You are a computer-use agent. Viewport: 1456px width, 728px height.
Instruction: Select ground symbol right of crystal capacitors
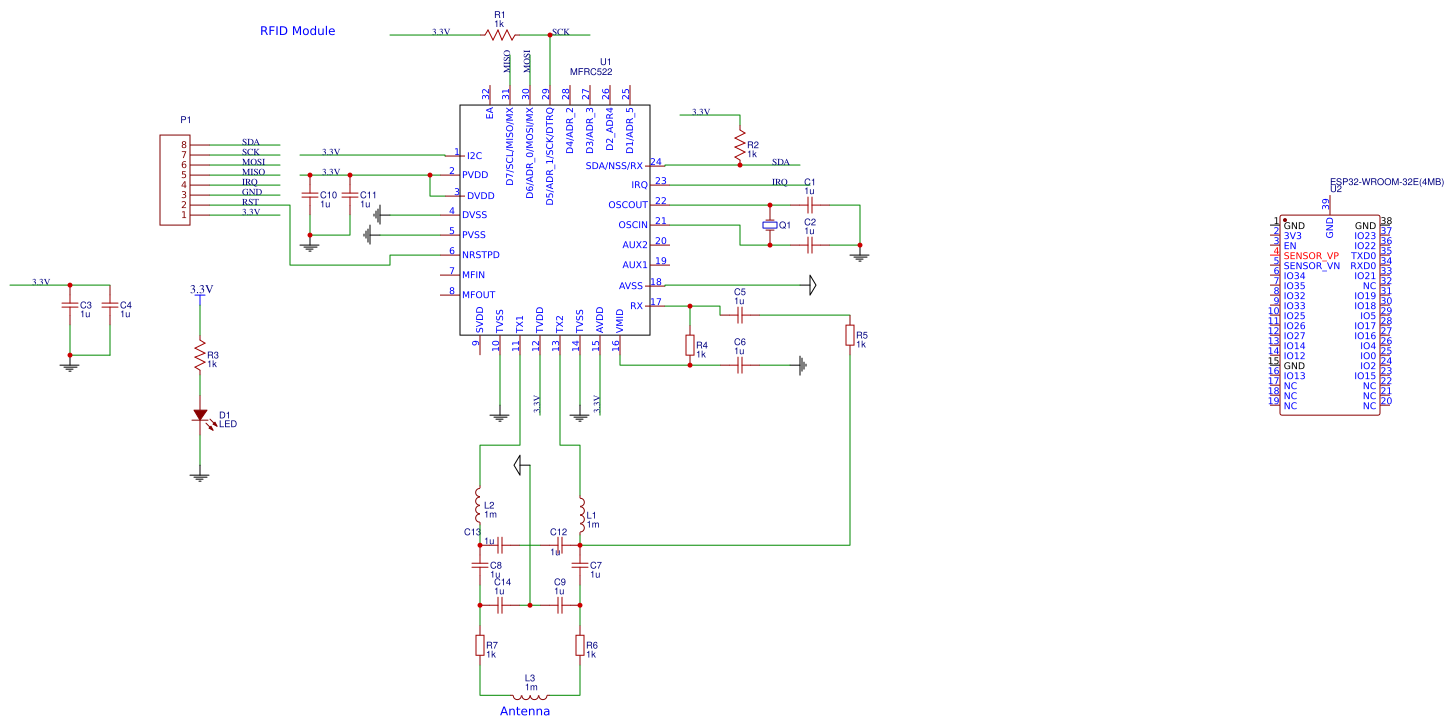[860, 256]
